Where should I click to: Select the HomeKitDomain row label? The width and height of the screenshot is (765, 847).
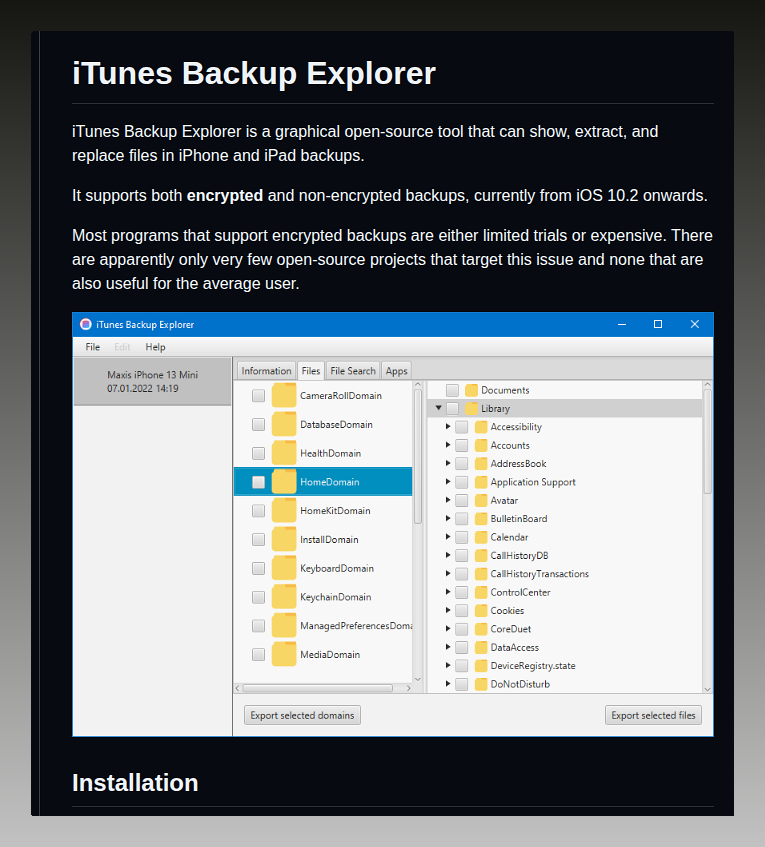point(335,510)
